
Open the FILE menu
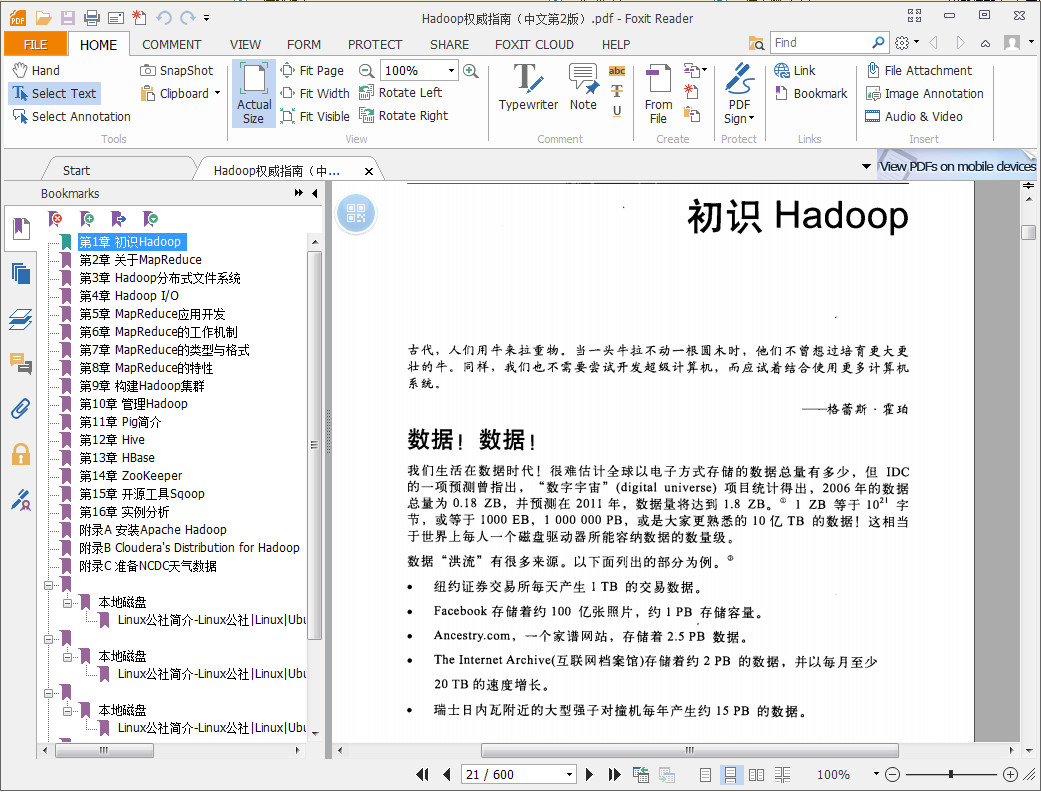click(x=35, y=44)
